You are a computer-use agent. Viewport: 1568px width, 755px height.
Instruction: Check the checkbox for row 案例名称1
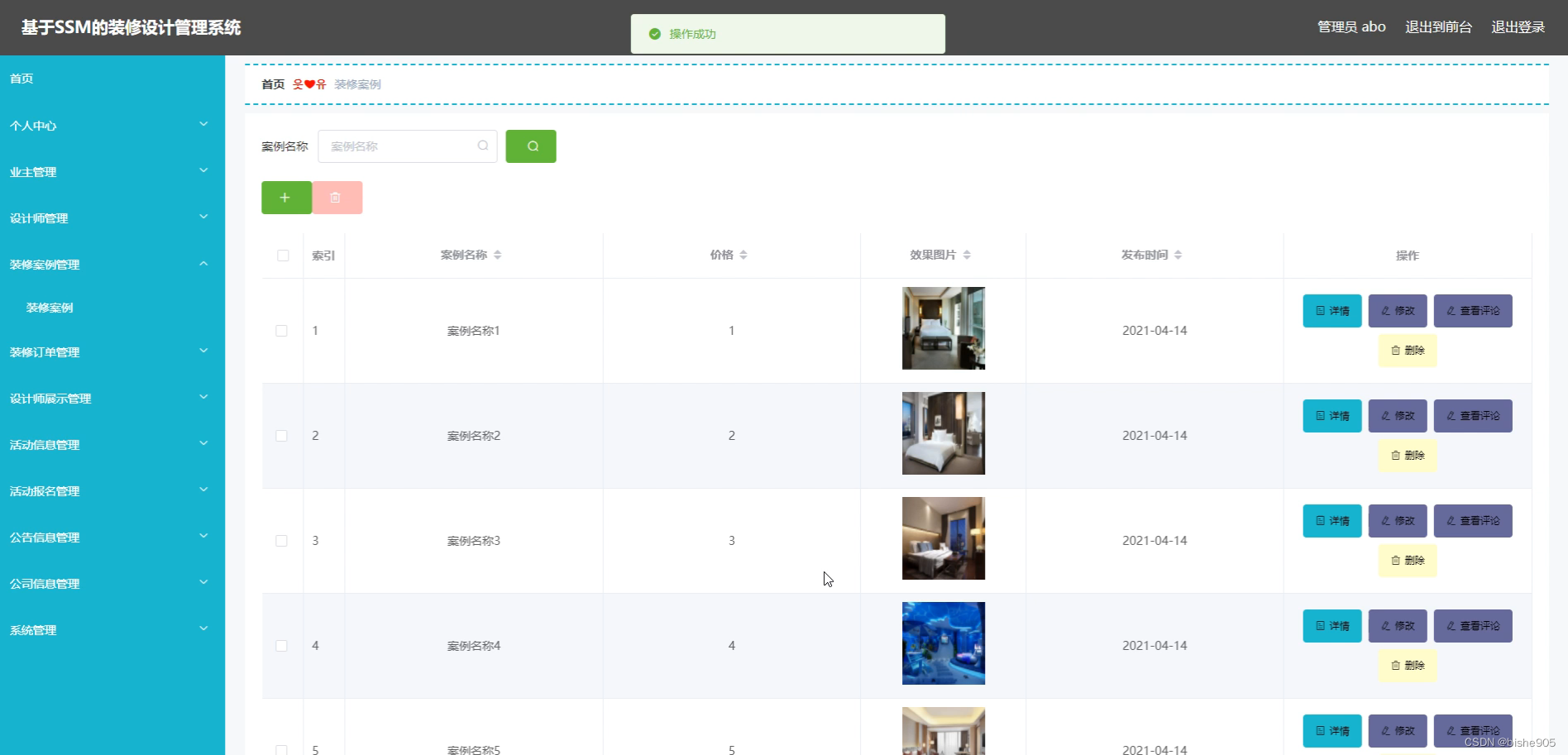pos(281,331)
